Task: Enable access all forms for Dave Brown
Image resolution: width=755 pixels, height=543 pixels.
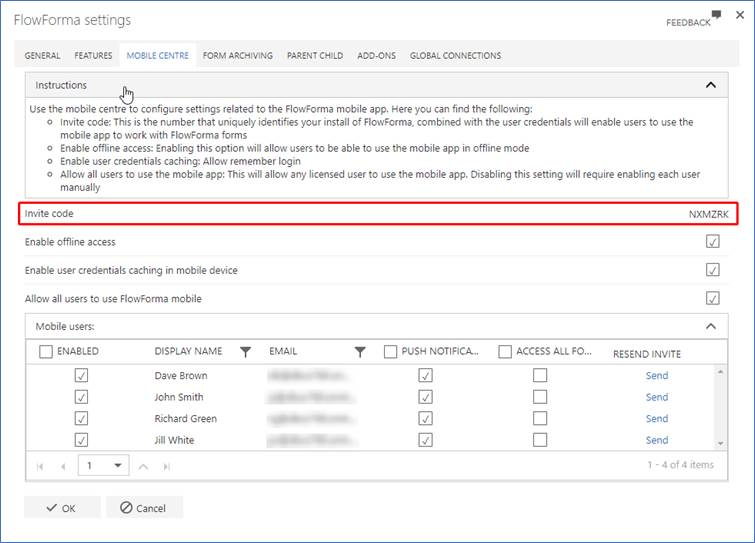Action: coord(540,375)
